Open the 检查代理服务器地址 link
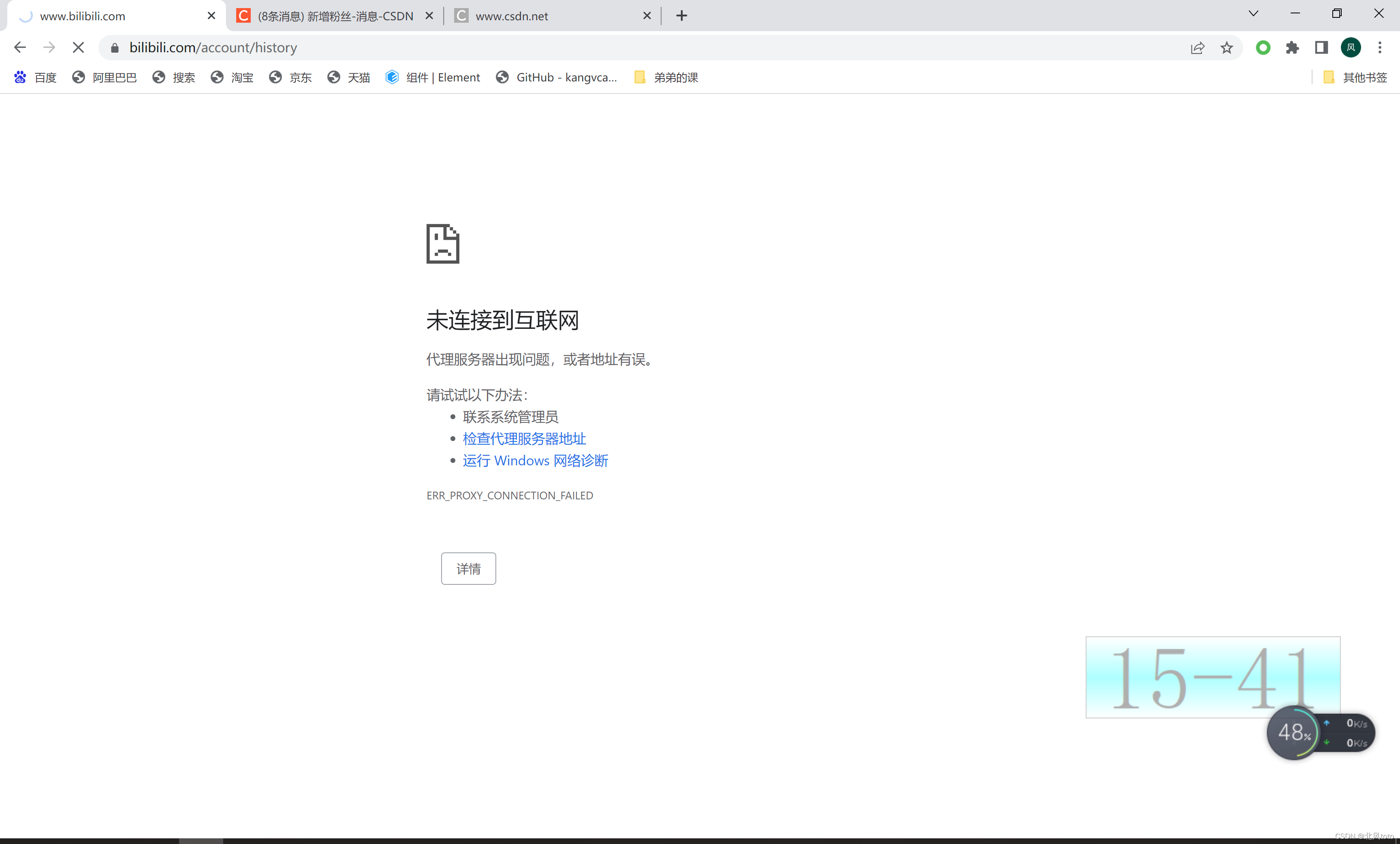The width and height of the screenshot is (1400, 844). coord(524,438)
